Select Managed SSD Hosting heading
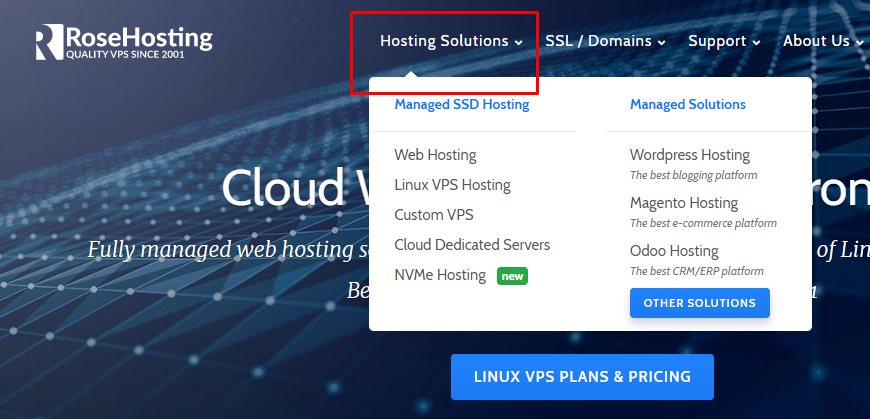This screenshot has height=419, width=870. [462, 104]
